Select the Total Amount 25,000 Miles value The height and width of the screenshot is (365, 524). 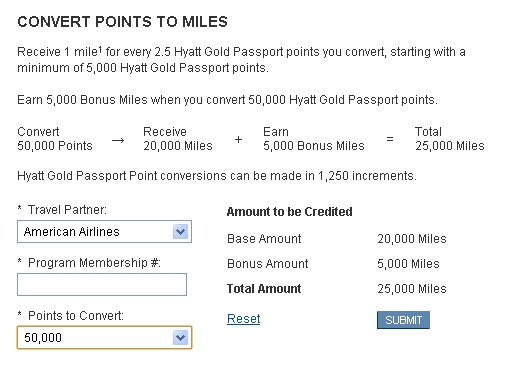click(412, 289)
